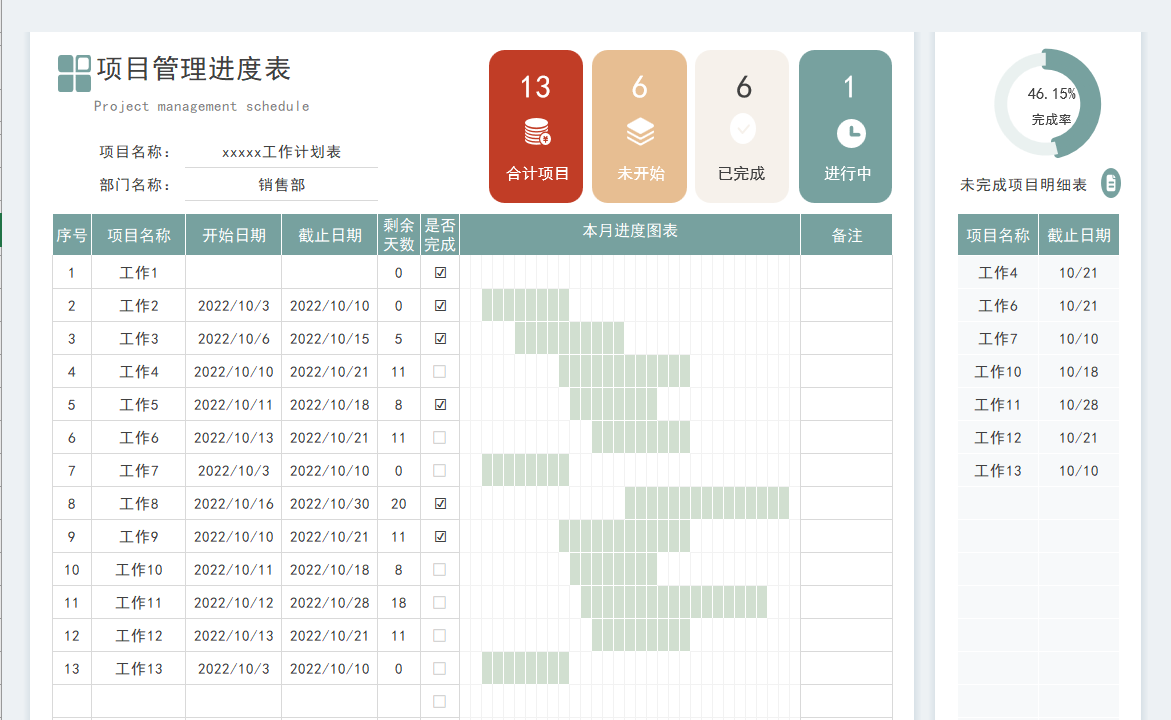Select remaining days cell 20 for 工作8
The image size is (1171, 720).
(x=399, y=503)
